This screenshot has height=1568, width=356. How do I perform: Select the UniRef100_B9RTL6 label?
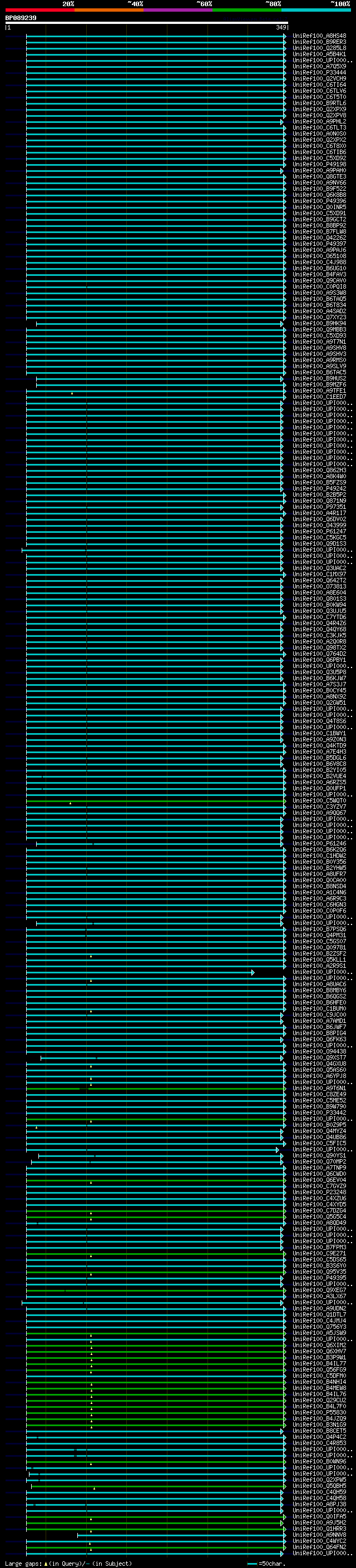click(319, 103)
